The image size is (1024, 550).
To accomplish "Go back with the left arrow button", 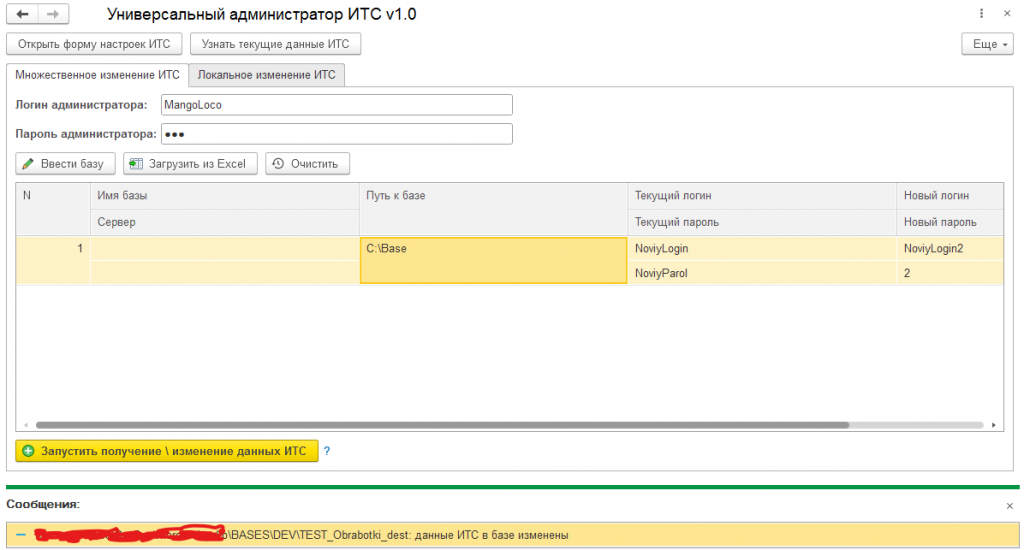I will point(22,14).
